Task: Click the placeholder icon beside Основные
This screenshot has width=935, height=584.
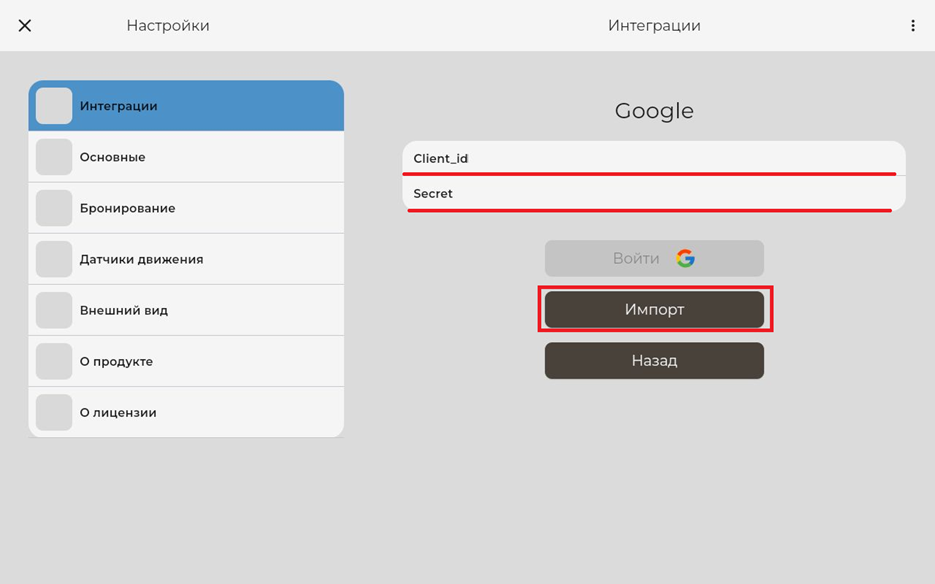Action: point(54,157)
